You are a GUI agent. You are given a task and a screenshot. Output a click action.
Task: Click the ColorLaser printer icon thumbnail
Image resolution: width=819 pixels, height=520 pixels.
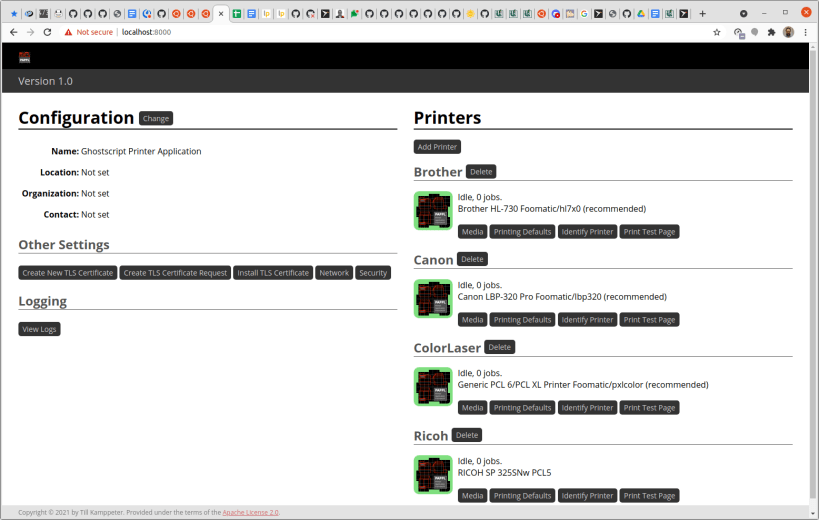pos(433,386)
